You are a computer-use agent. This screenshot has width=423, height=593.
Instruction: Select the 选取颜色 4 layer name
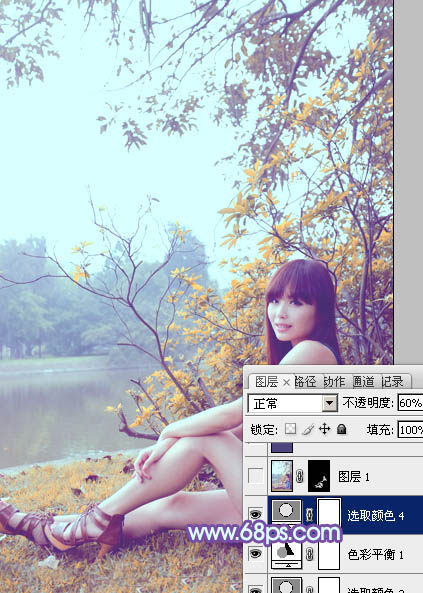[x=375, y=515]
